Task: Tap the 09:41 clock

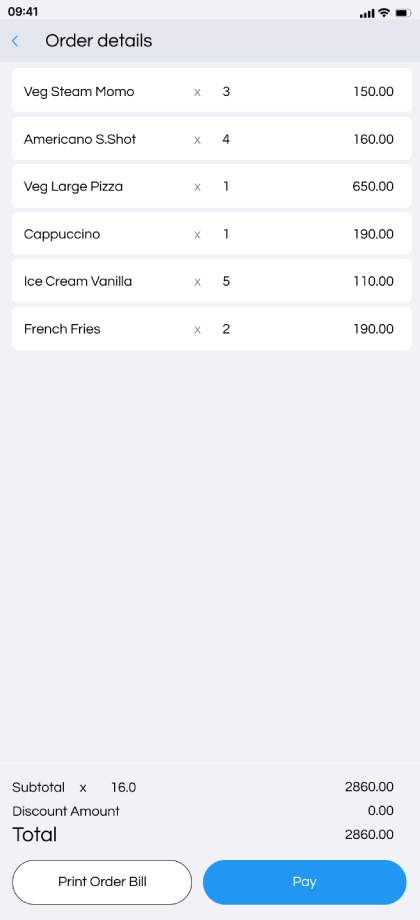Action: pos(23,12)
